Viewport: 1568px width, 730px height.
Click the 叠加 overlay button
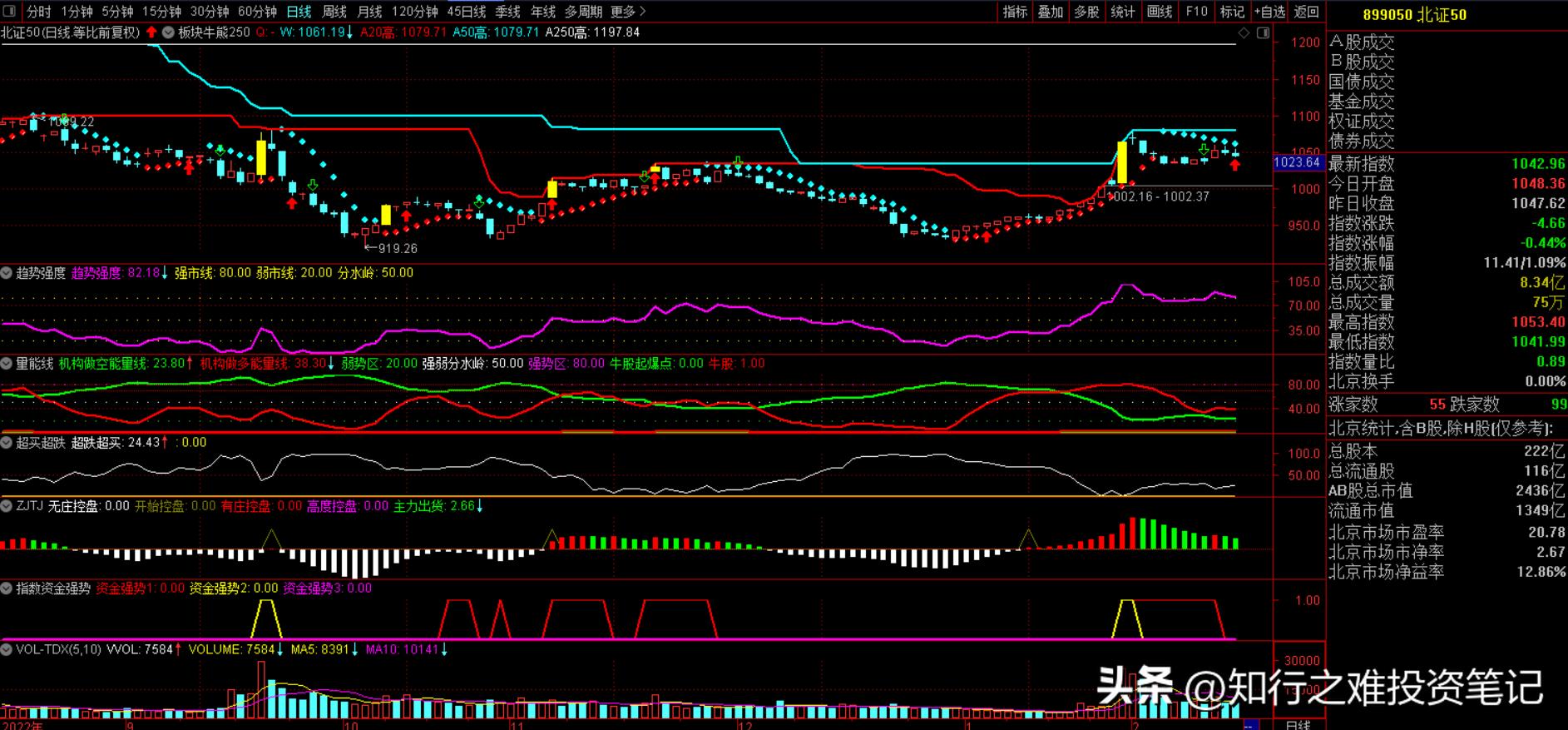click(1051, 12)
